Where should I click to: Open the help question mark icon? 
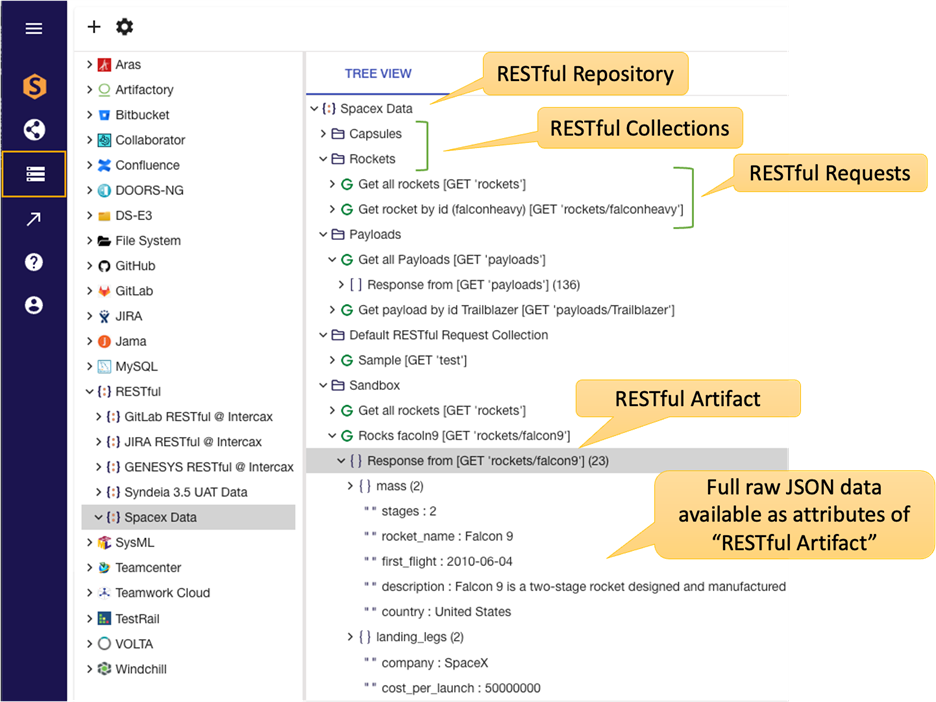pyautogui.click(x=34, y=262)
